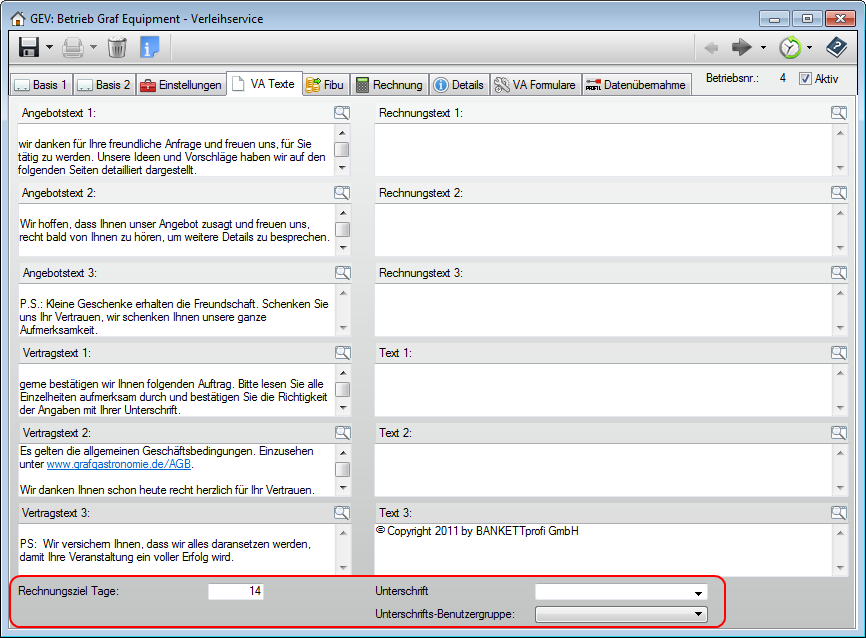The width and height of the screenshot is (866, 638).
Task: Click the printer icon in toolbar
Action: pos(73,47)
